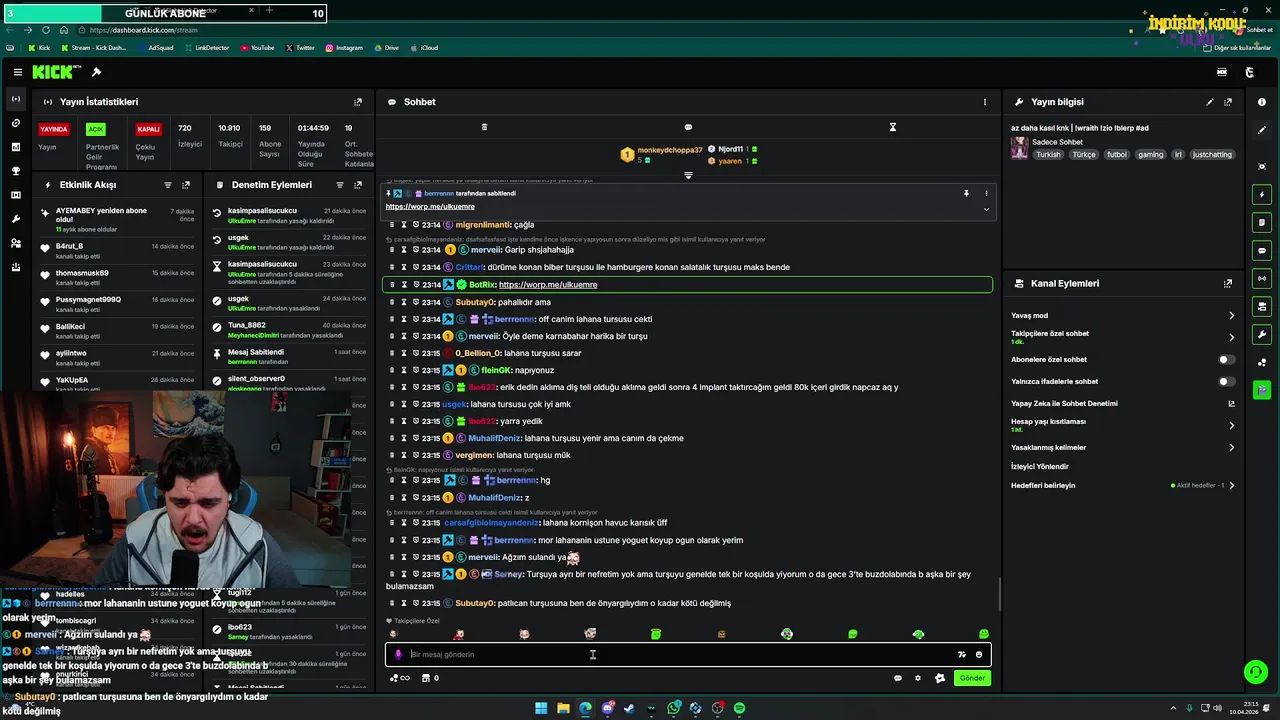
Task: Open the community users icon in the left sidebar
Action: 15,243
